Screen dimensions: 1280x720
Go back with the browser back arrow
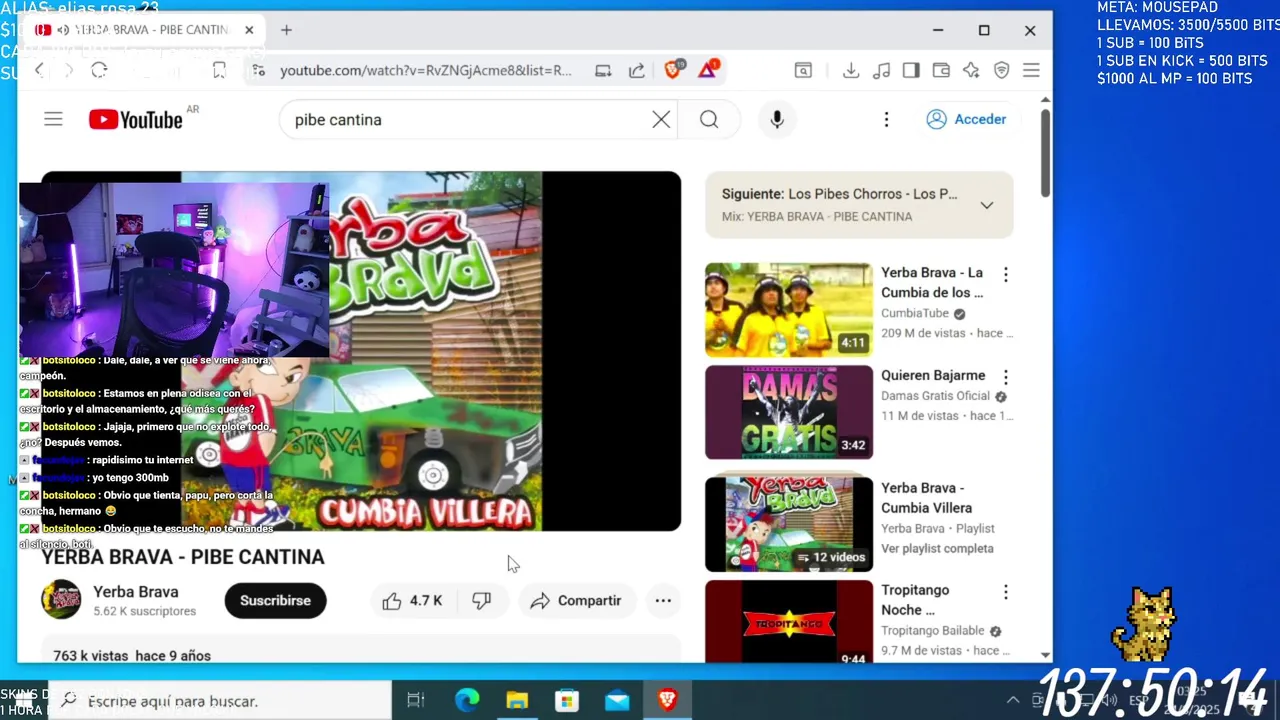point(39,70)
